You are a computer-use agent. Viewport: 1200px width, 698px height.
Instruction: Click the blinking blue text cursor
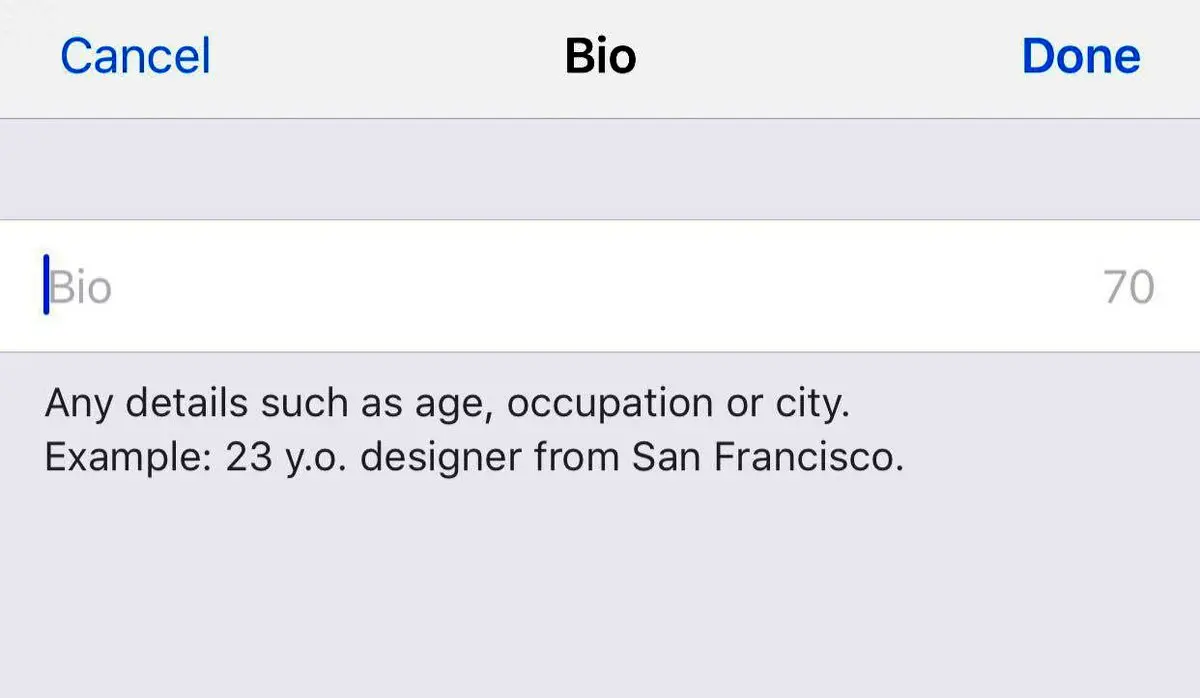click(46, 285)
